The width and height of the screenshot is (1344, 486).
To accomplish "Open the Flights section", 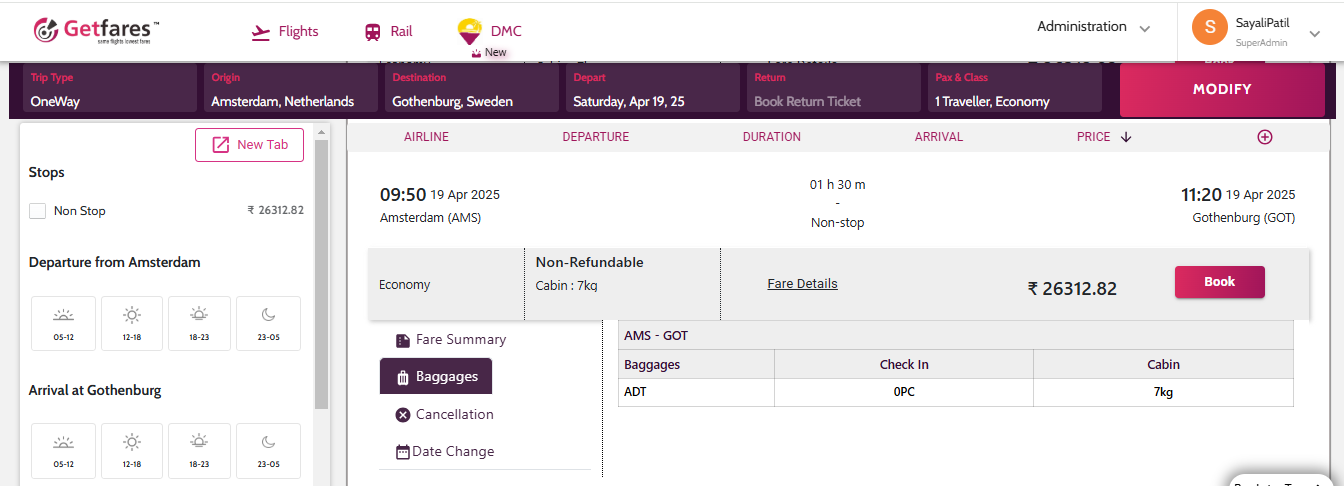I will 285,32.
